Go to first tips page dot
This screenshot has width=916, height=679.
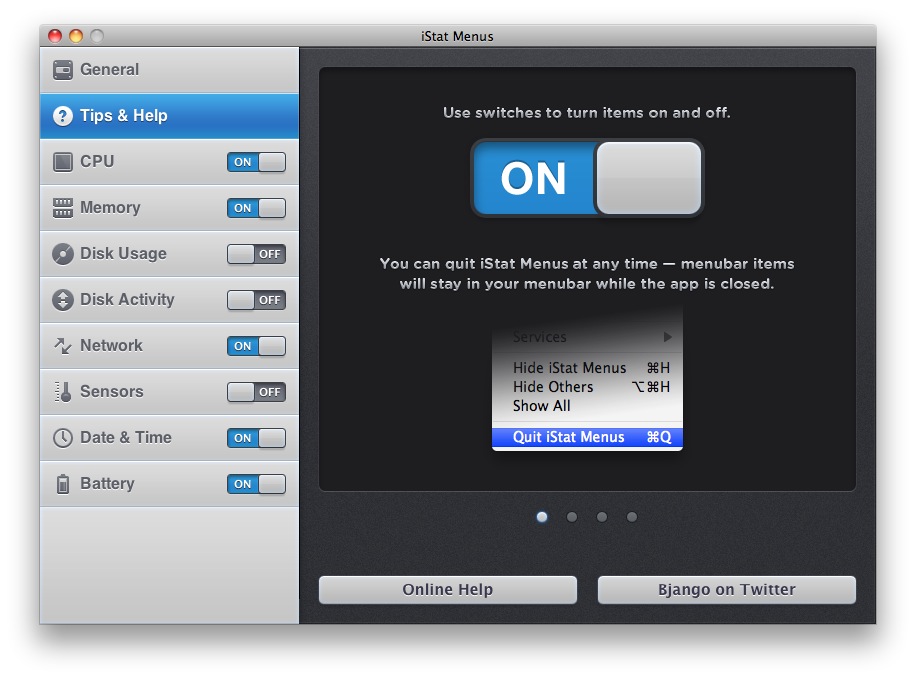pyautogui.click(x=542, y=517)
